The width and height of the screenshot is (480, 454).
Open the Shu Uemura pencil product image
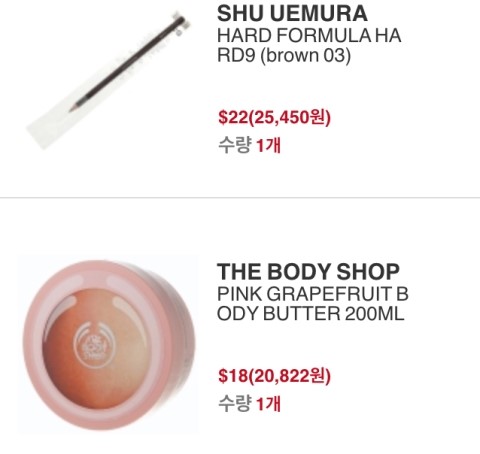(x=108, y=80)
